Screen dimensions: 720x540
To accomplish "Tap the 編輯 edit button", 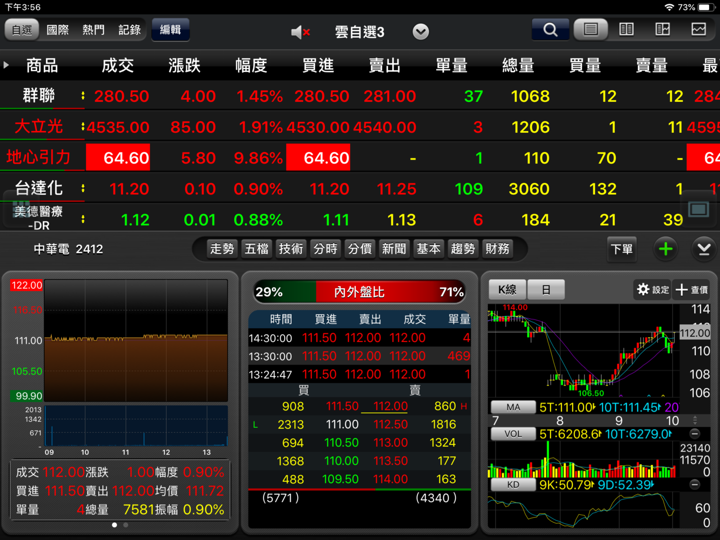I will click(x=170, y=30).
